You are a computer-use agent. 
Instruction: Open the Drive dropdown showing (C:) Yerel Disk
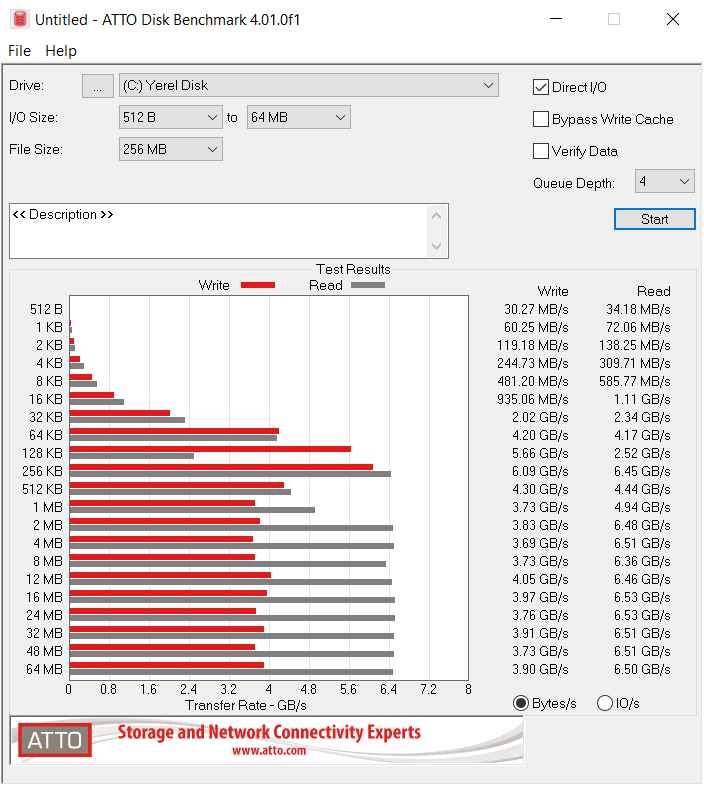pyautogui.click(x=308, y=86)
